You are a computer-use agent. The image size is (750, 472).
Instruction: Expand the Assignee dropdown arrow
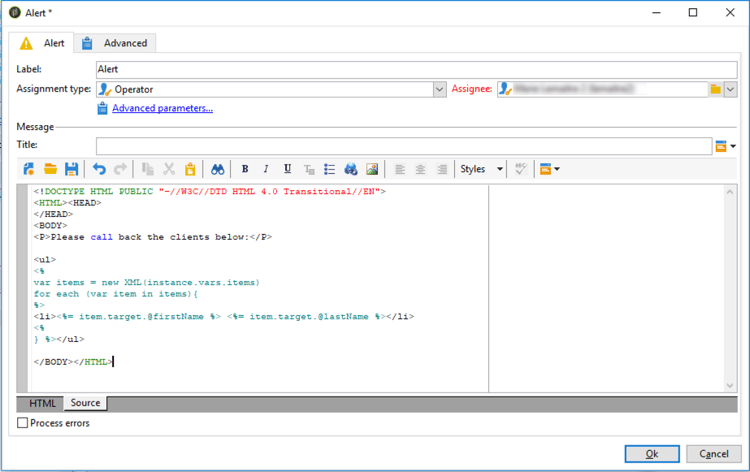730,90
